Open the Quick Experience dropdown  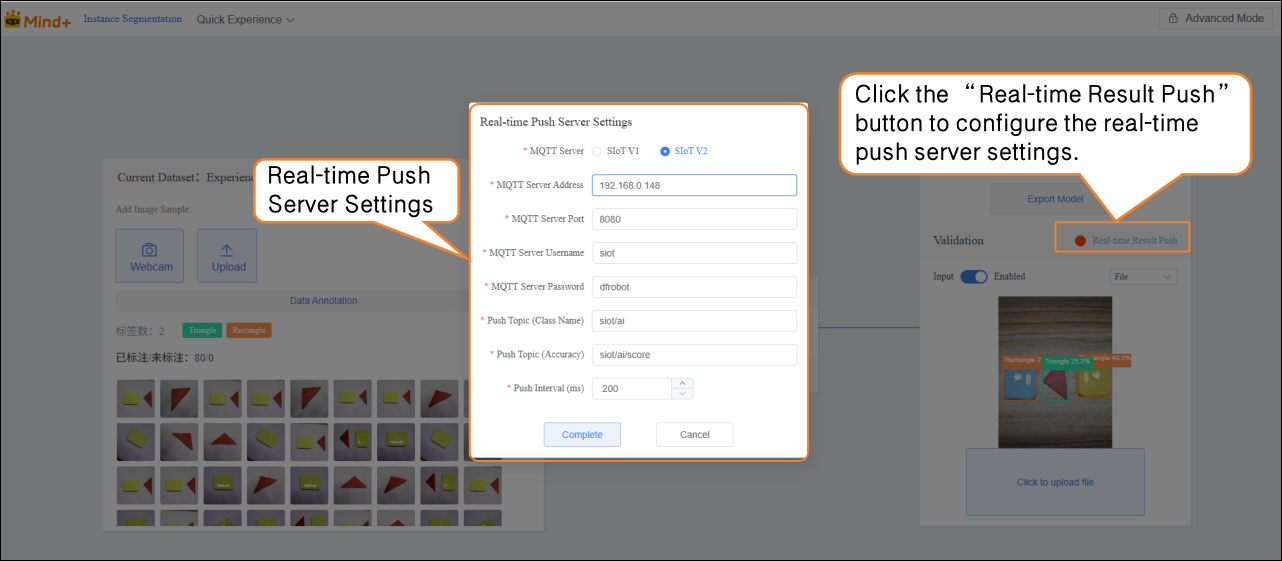tap(245, 20)
